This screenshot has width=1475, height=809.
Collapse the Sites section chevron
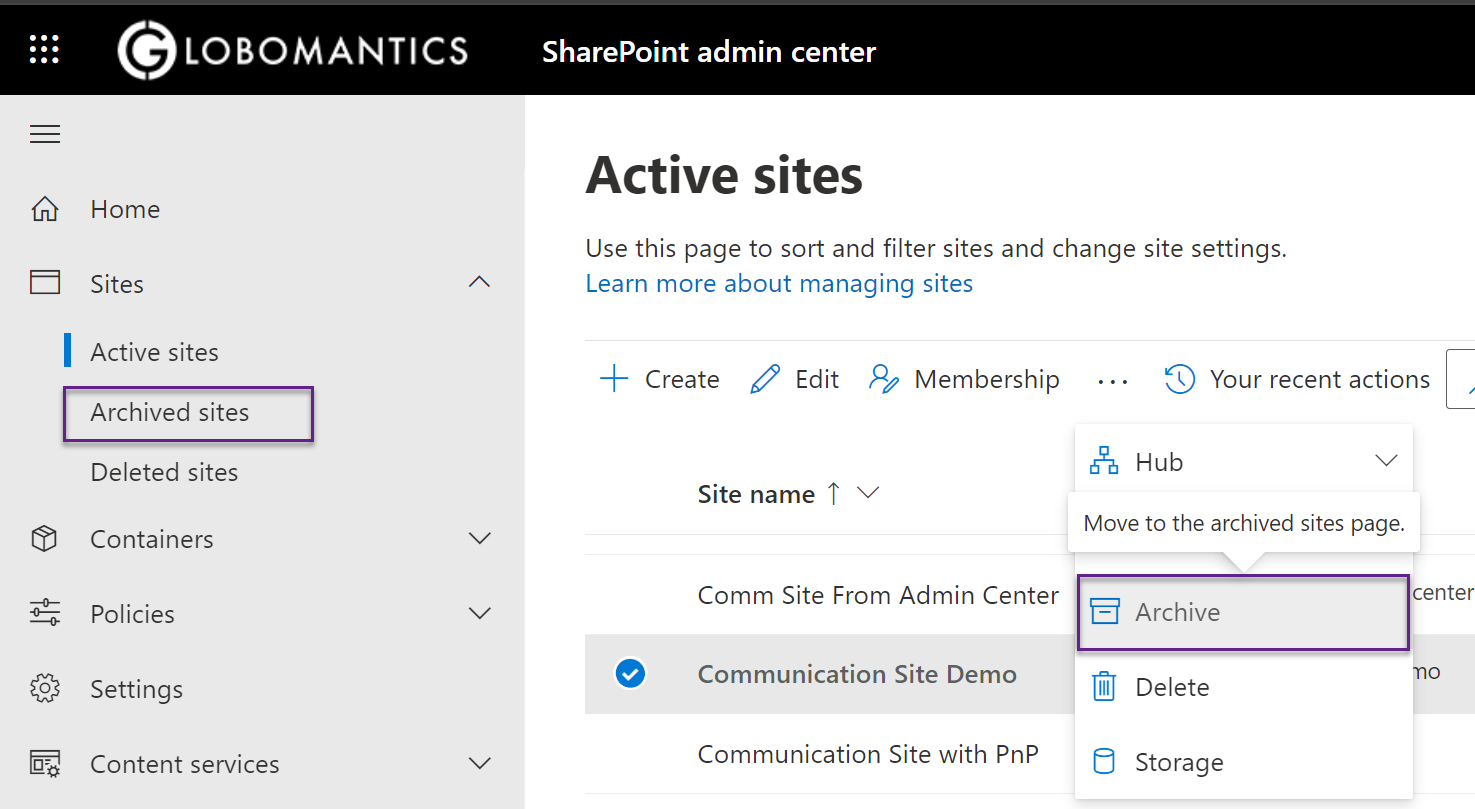[x=479, y=282]
